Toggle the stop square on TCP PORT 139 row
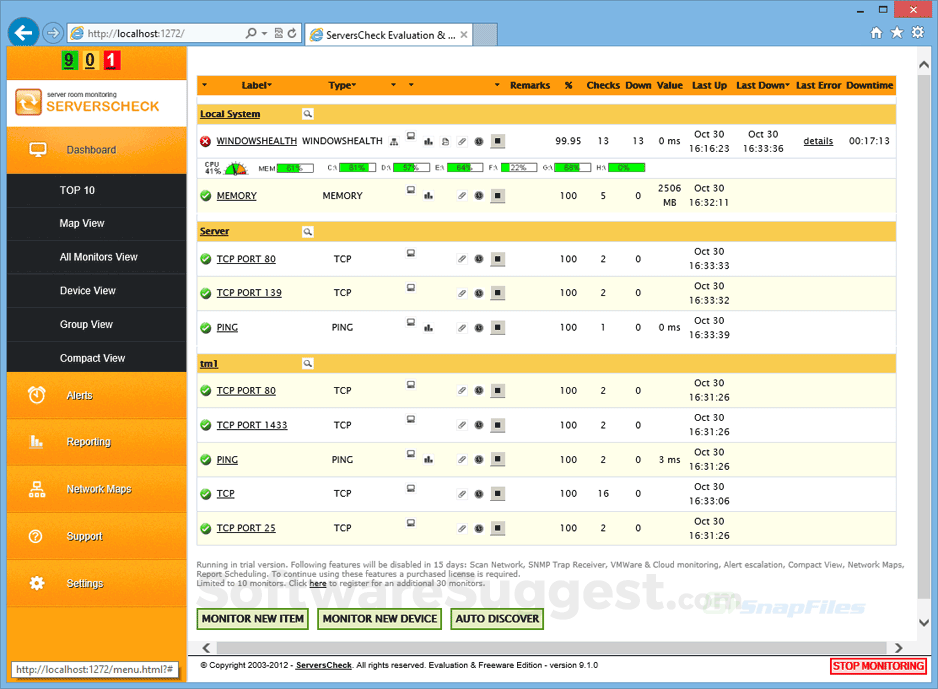This screenshot has height=689, width=938. 497,293
